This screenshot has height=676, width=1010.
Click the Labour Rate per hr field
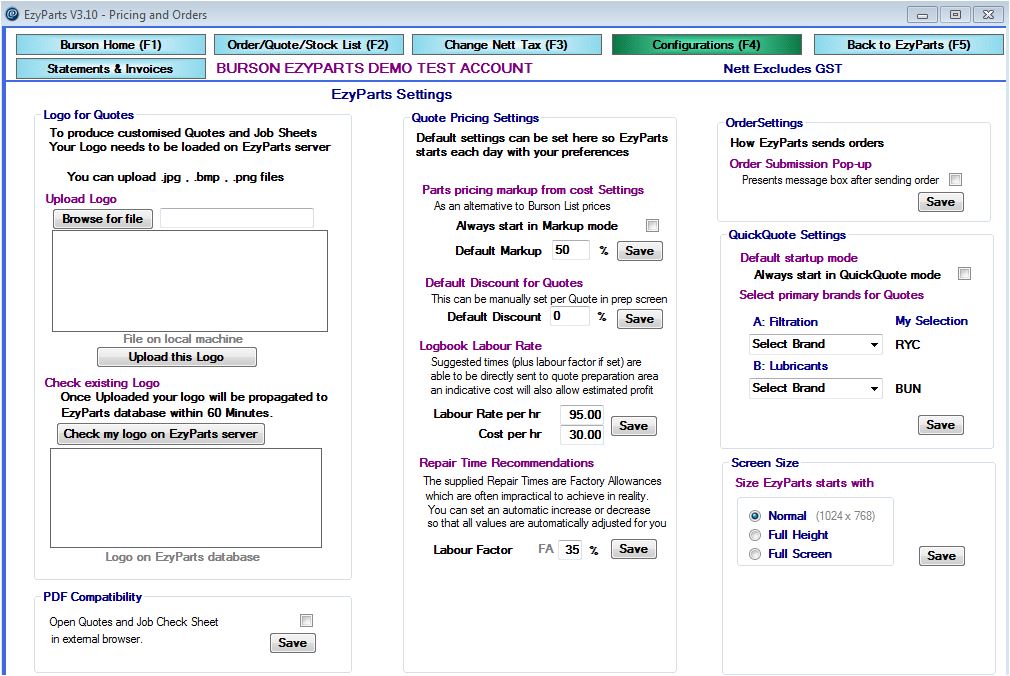pyautogui.click(x=584, y=414)
